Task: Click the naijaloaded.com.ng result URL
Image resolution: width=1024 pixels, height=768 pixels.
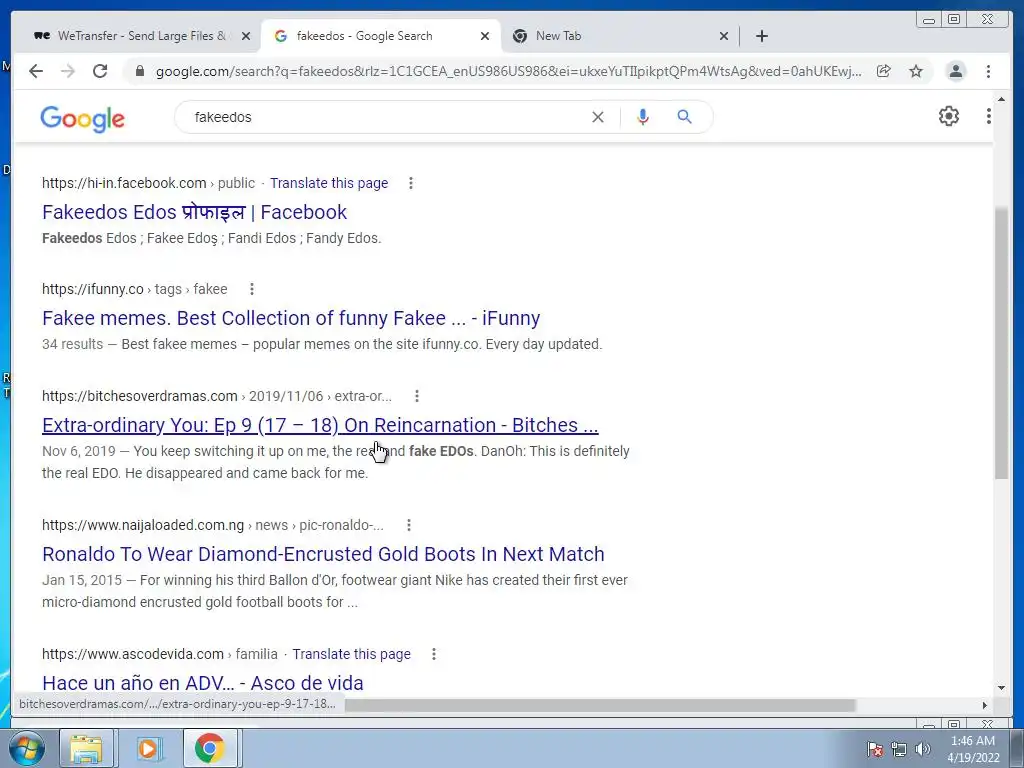Action: (213, 525)
